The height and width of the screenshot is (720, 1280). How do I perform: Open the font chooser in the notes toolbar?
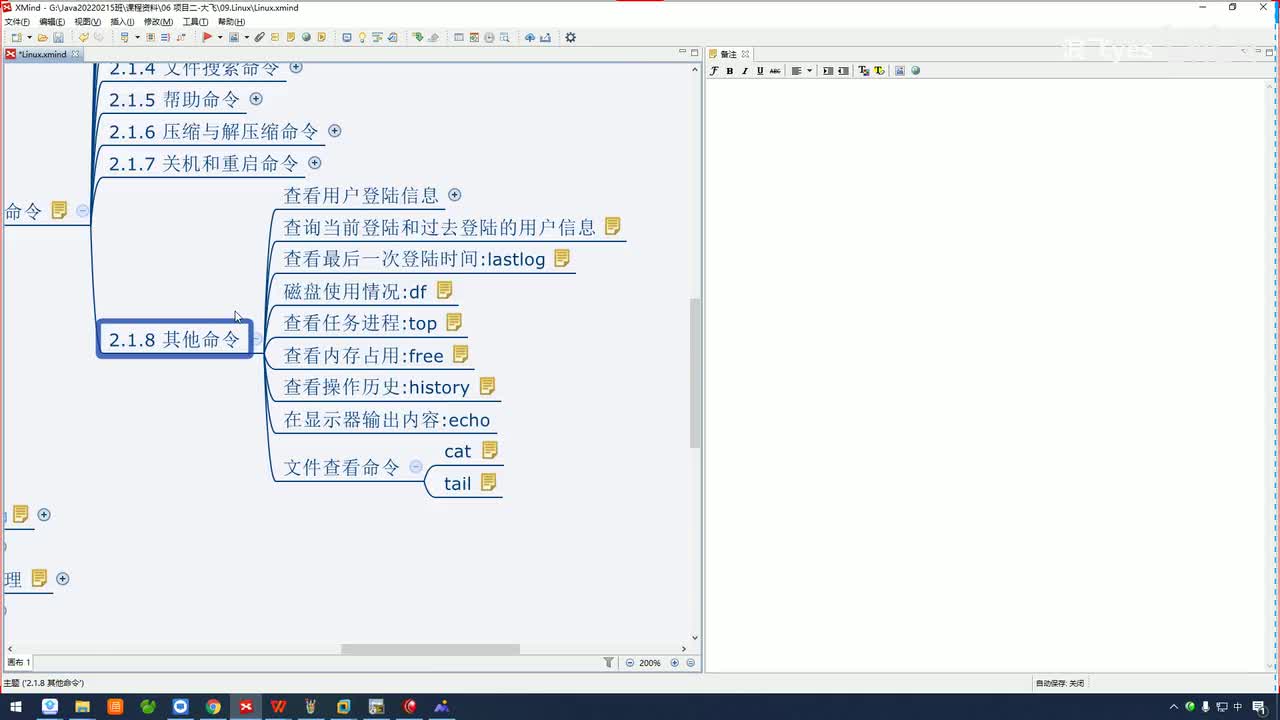[714, 71]
